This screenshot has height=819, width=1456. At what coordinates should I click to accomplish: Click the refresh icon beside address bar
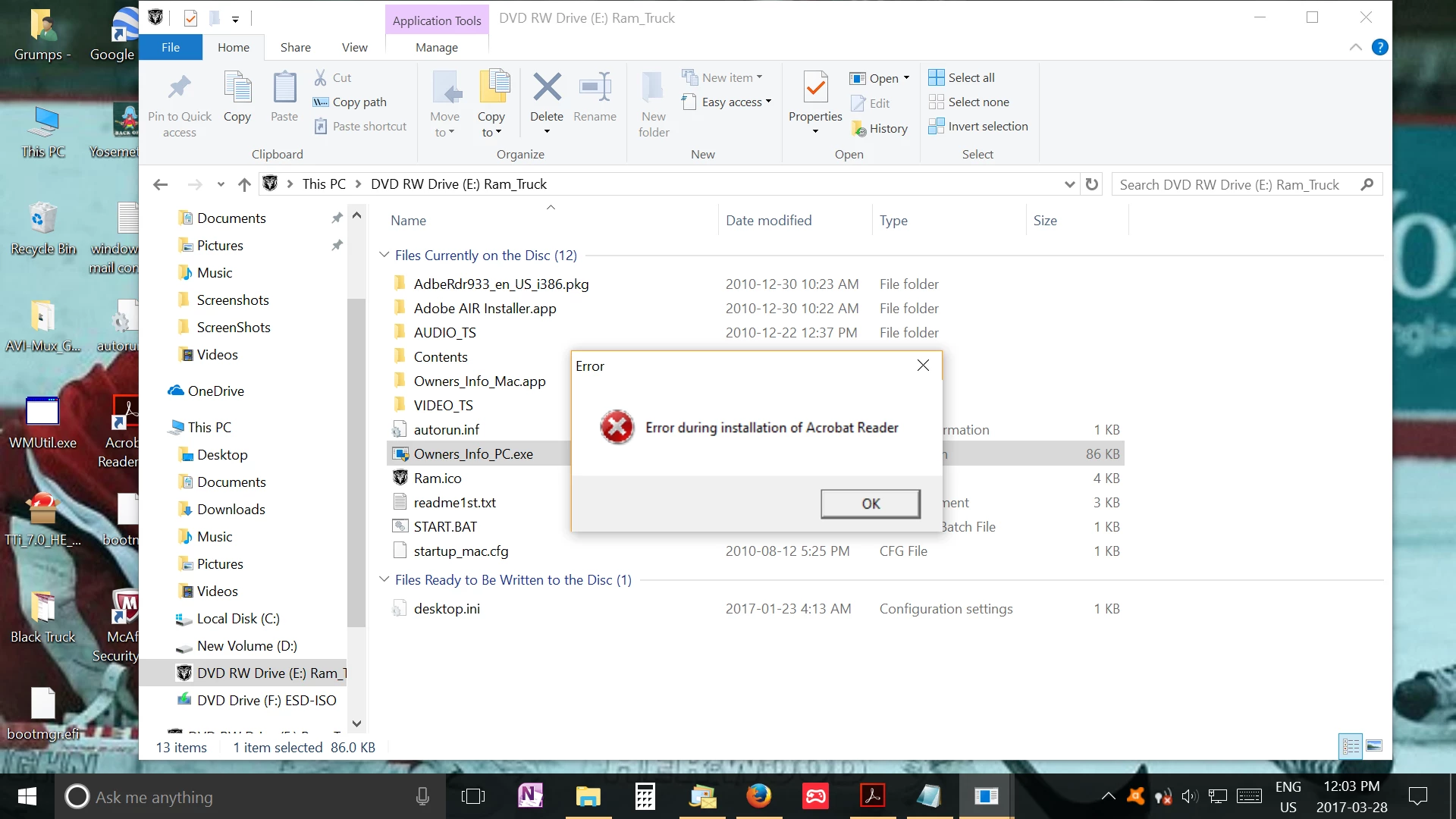click(x=1092, y=184)
